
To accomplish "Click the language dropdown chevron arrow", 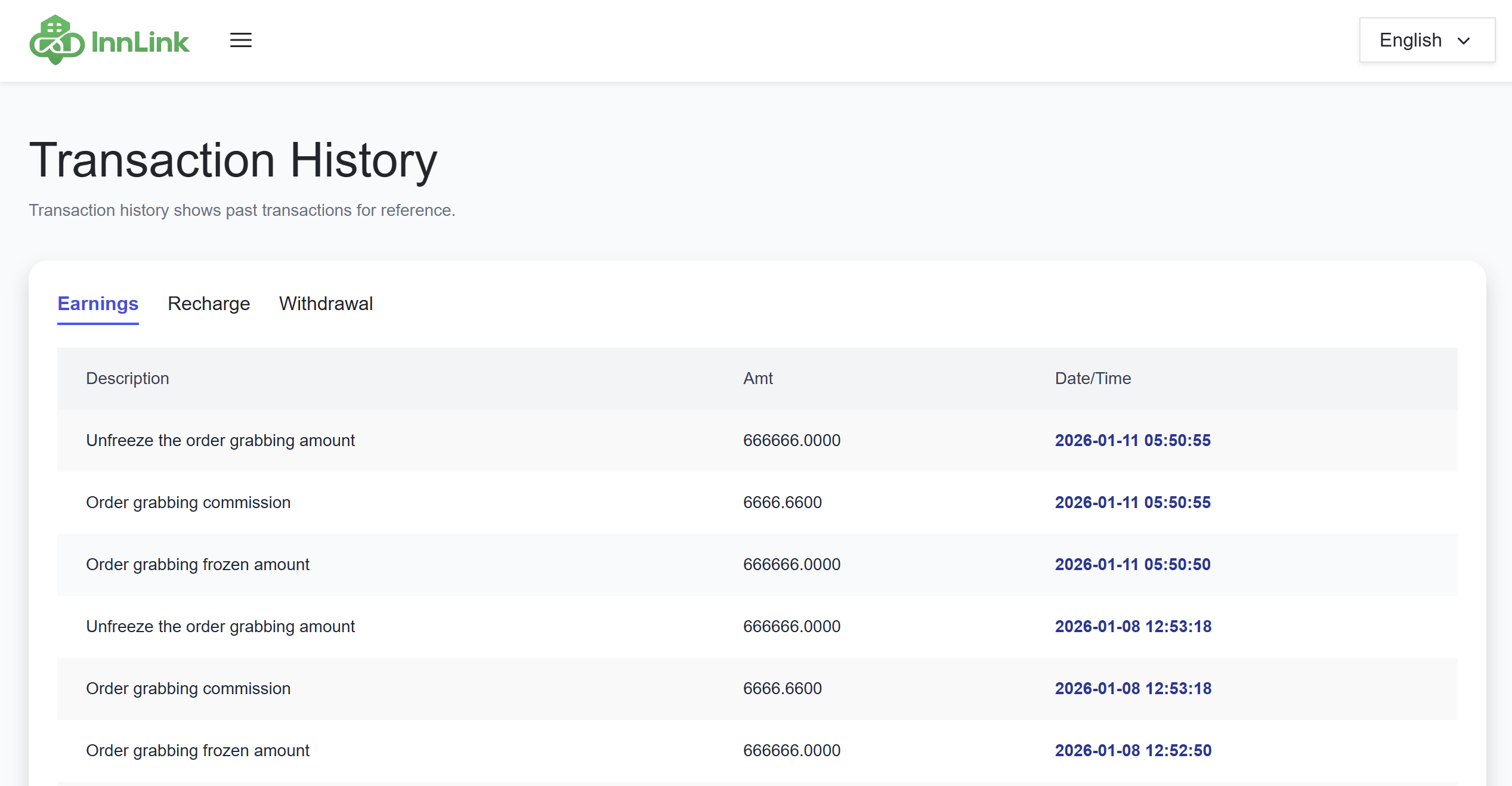I will click(1464, 41).
